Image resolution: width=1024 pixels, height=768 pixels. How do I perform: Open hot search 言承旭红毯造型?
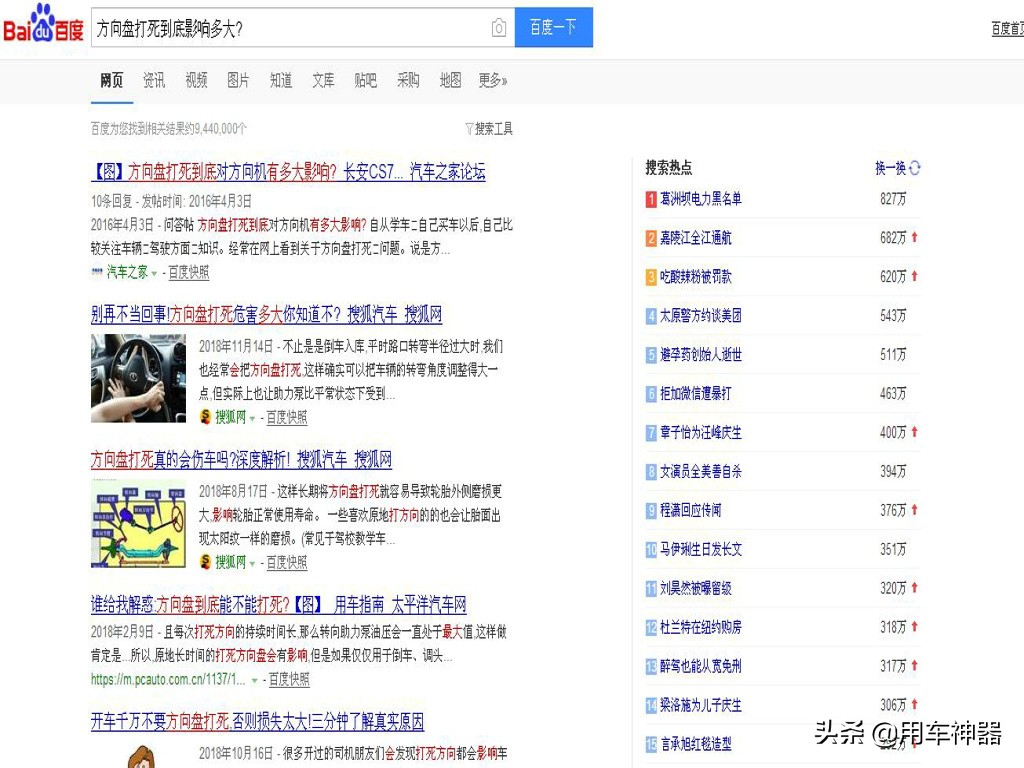click(696, 744)
